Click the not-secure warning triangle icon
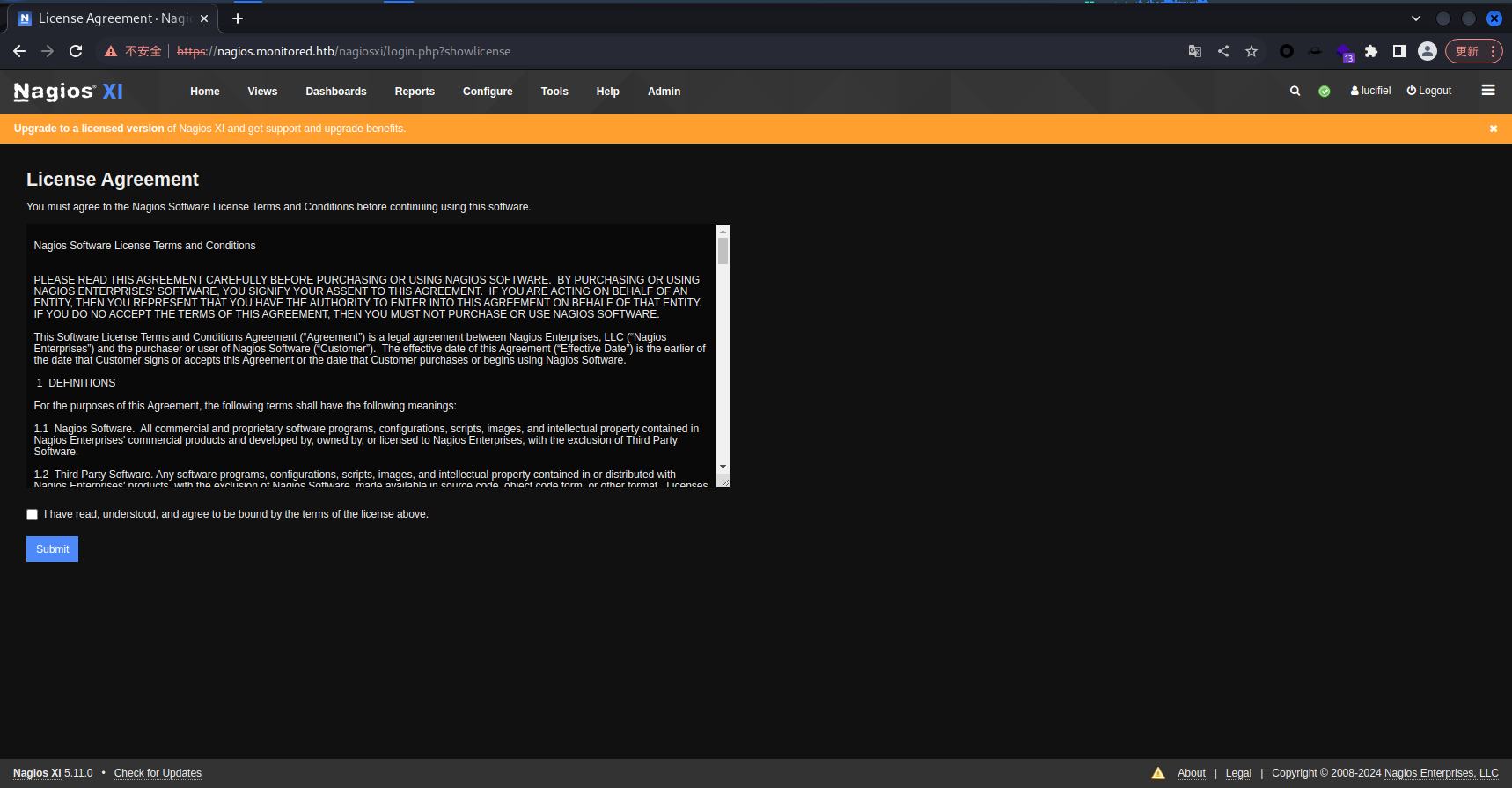1512x788 pixels. (111, 51)
